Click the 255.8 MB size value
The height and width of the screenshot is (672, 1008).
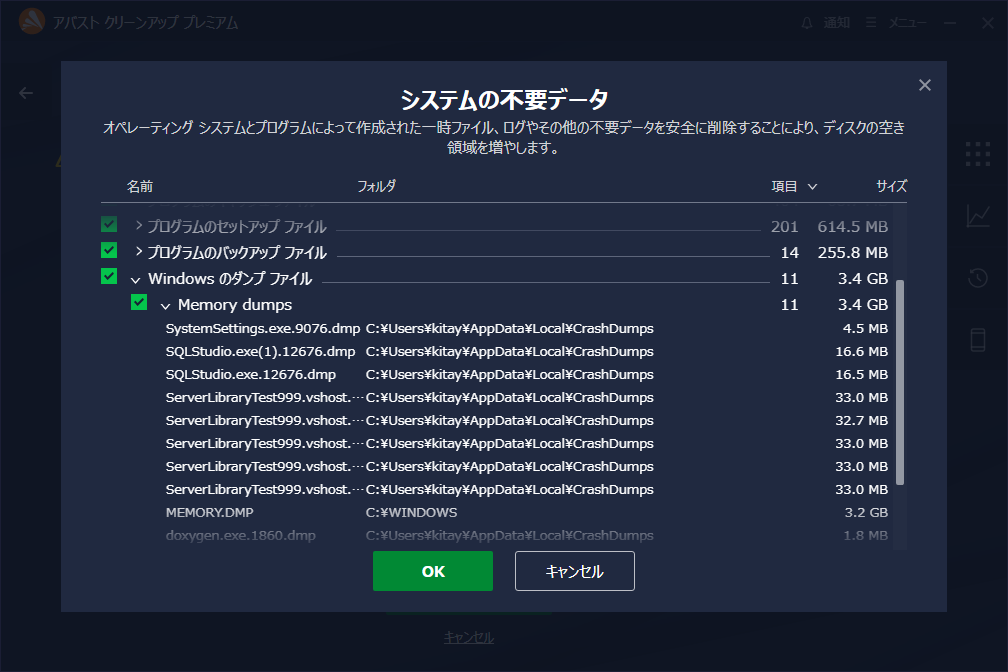[x=852, y=253]
